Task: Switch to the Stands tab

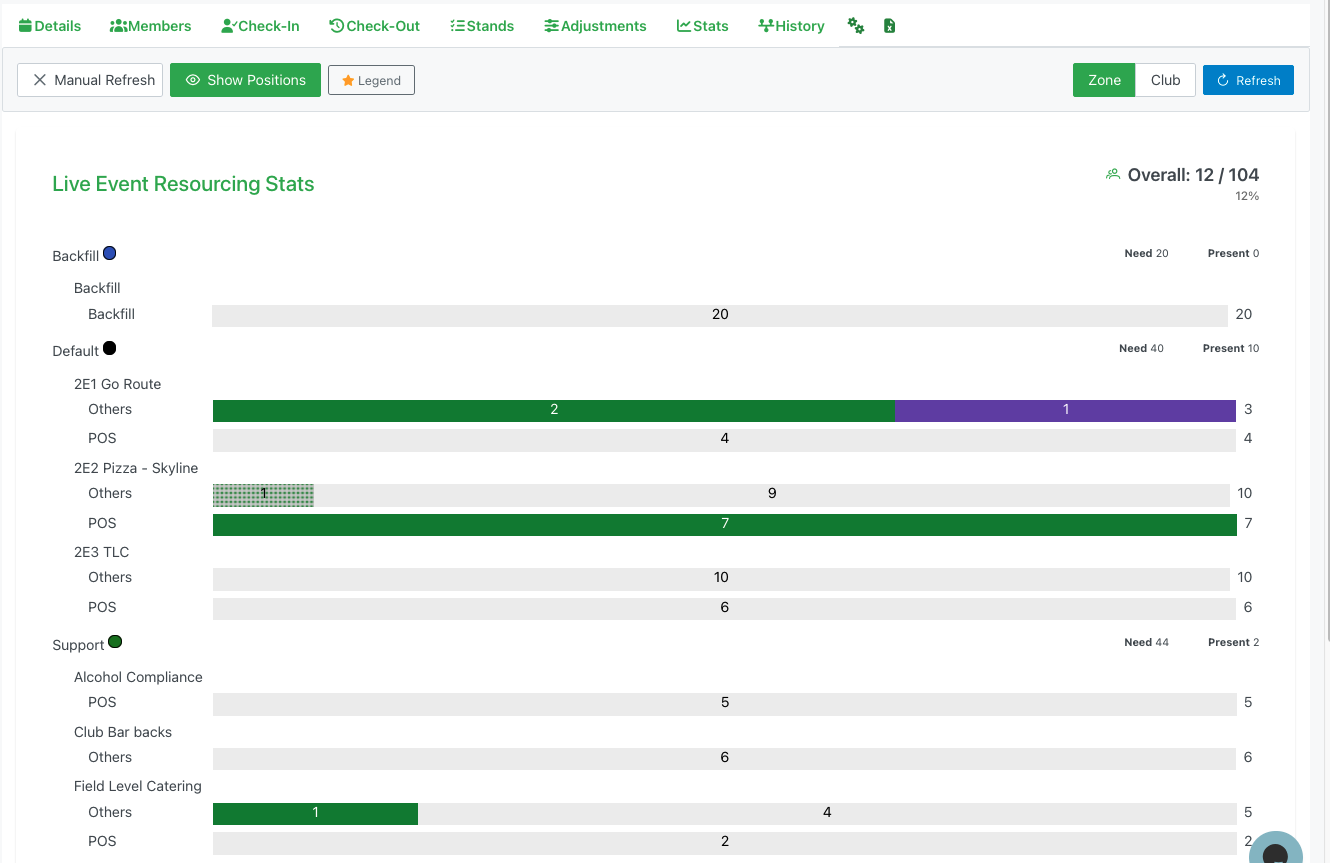Action: [x=482, y=26]
